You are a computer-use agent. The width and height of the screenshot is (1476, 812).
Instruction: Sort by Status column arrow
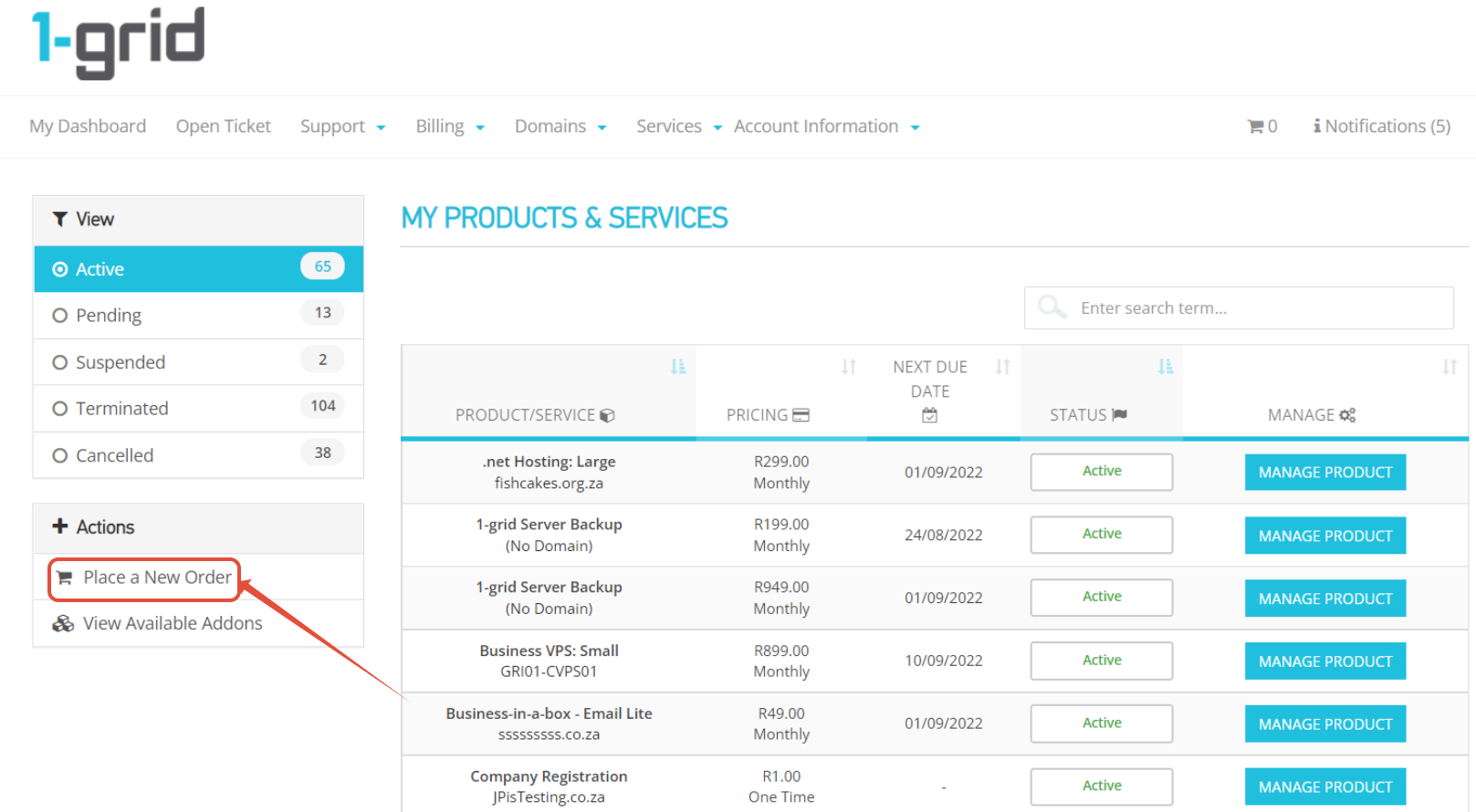[x=1166, y=367]
